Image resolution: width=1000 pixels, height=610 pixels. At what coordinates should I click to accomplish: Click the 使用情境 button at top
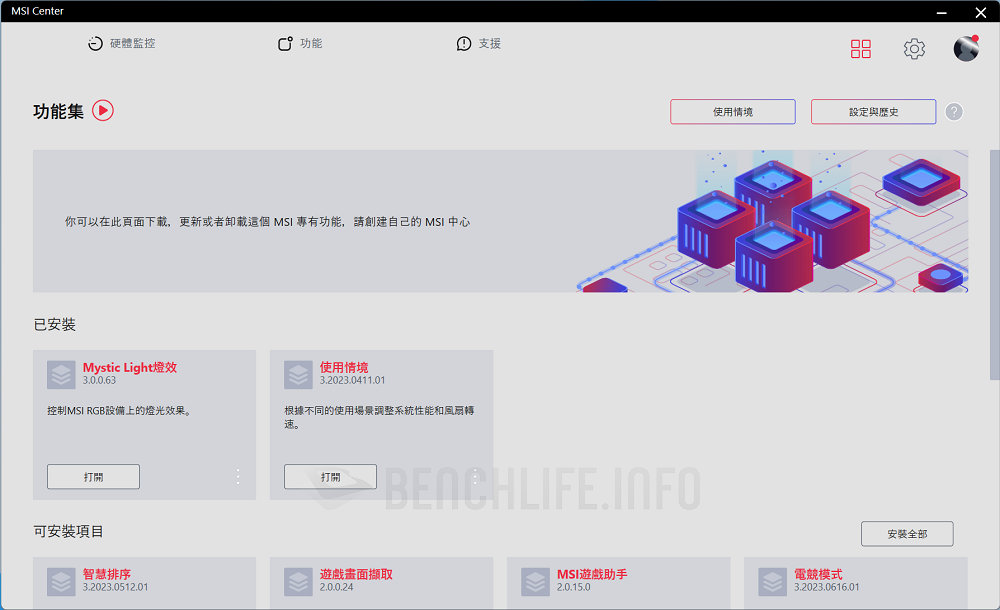coord(732,112)
